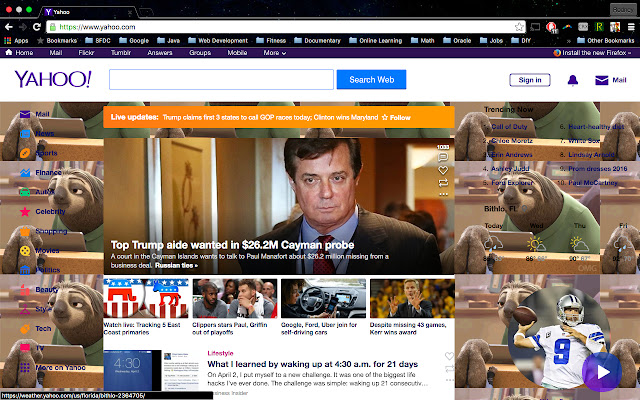Open Answers in the purple nav bar
640x400 pixels.
click(160, 53)
